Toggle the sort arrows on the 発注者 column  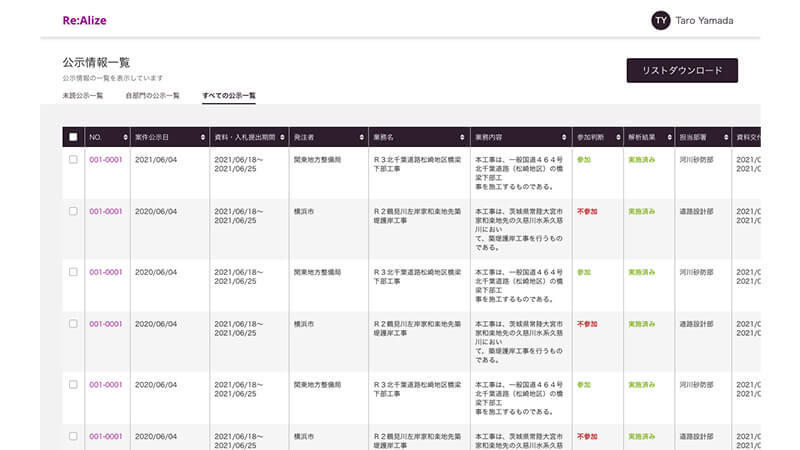[362, 137]
